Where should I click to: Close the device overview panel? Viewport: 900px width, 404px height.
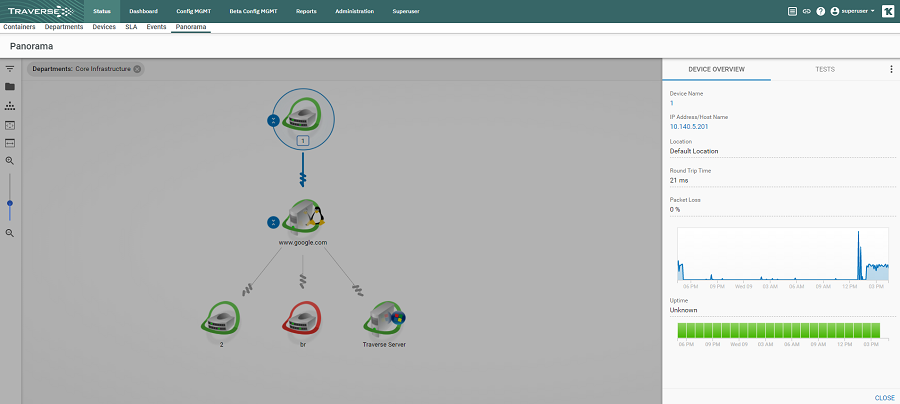[x=885, y=398]
